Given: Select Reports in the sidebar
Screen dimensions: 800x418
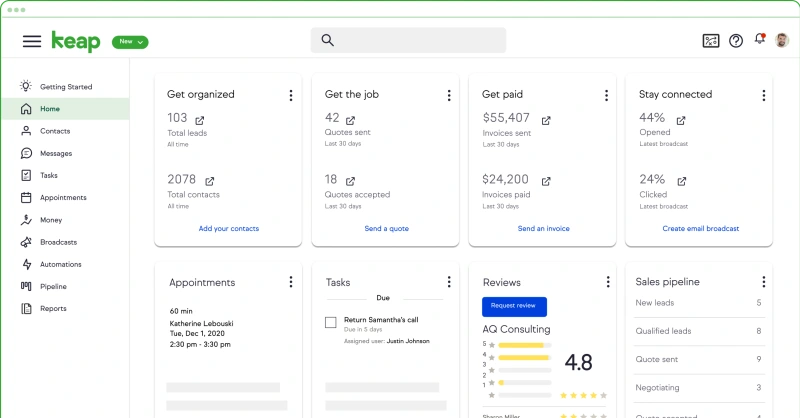Looking at the screenshot, I should tap(53, 308).
